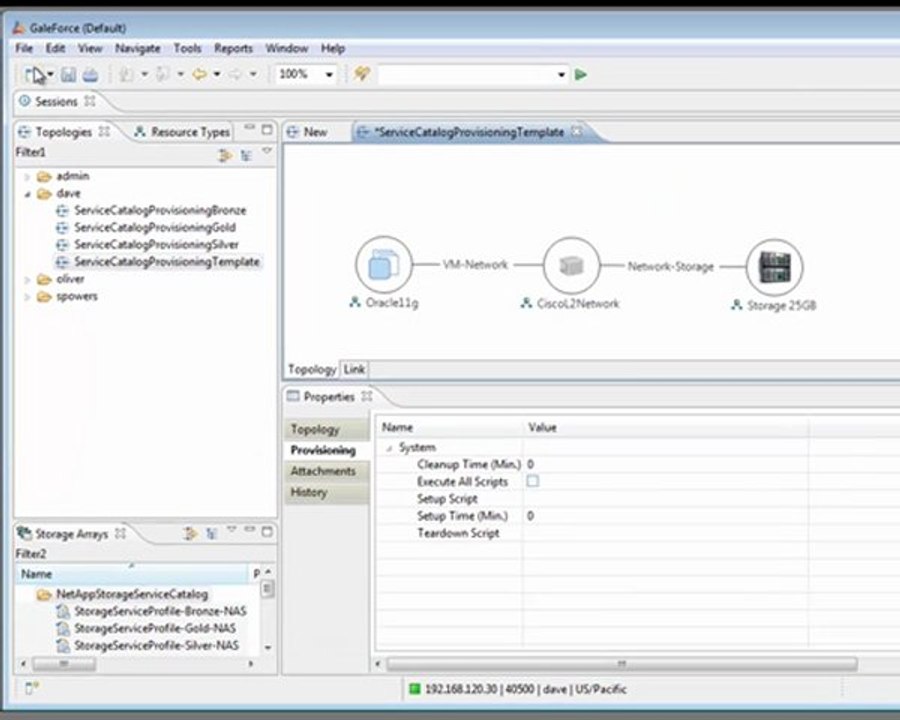Open the Storage Arrays view menu triangle
Screen dimensions: 900x720
(231, 529)
